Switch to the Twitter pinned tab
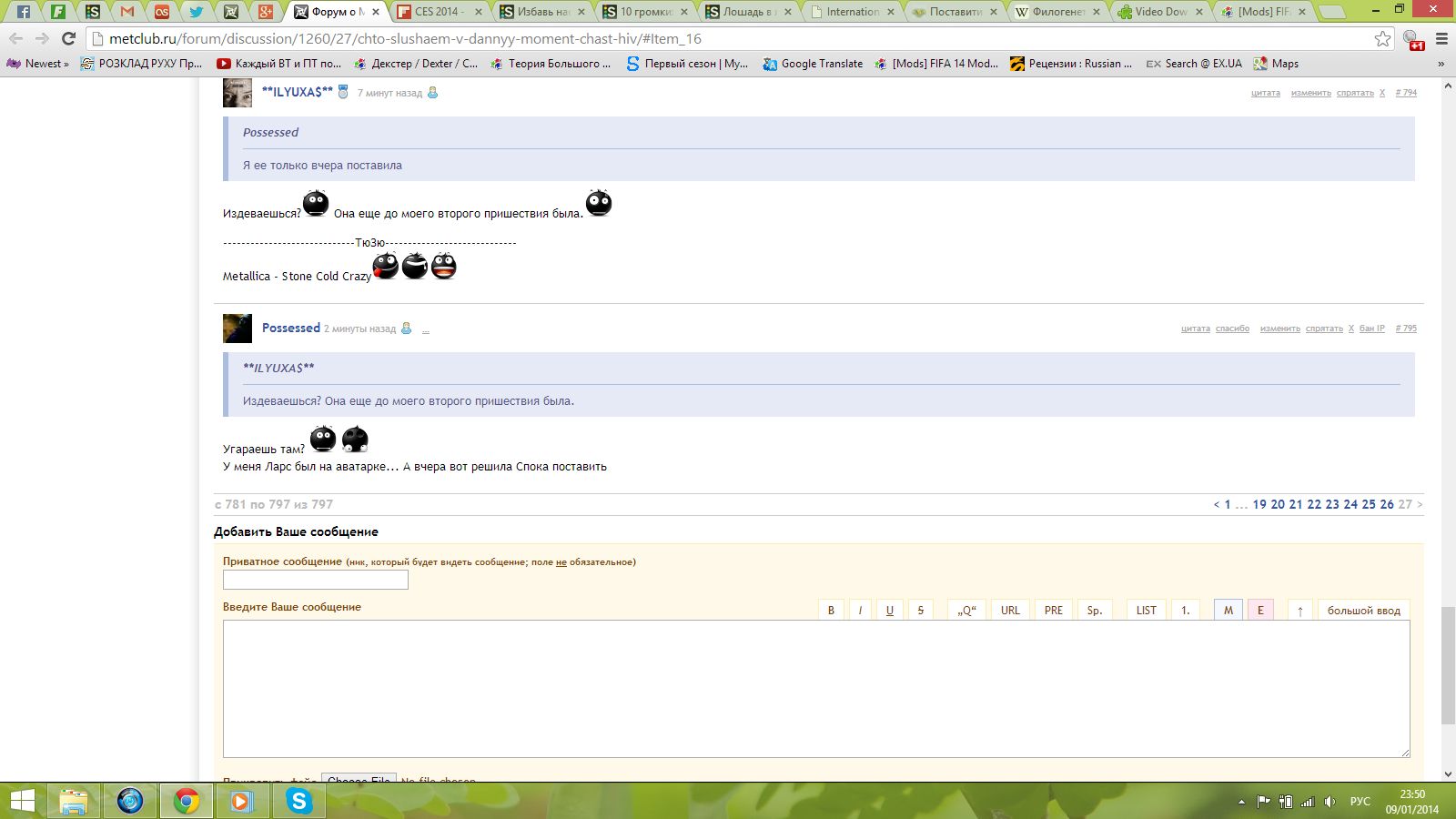 tap(197, 12)
